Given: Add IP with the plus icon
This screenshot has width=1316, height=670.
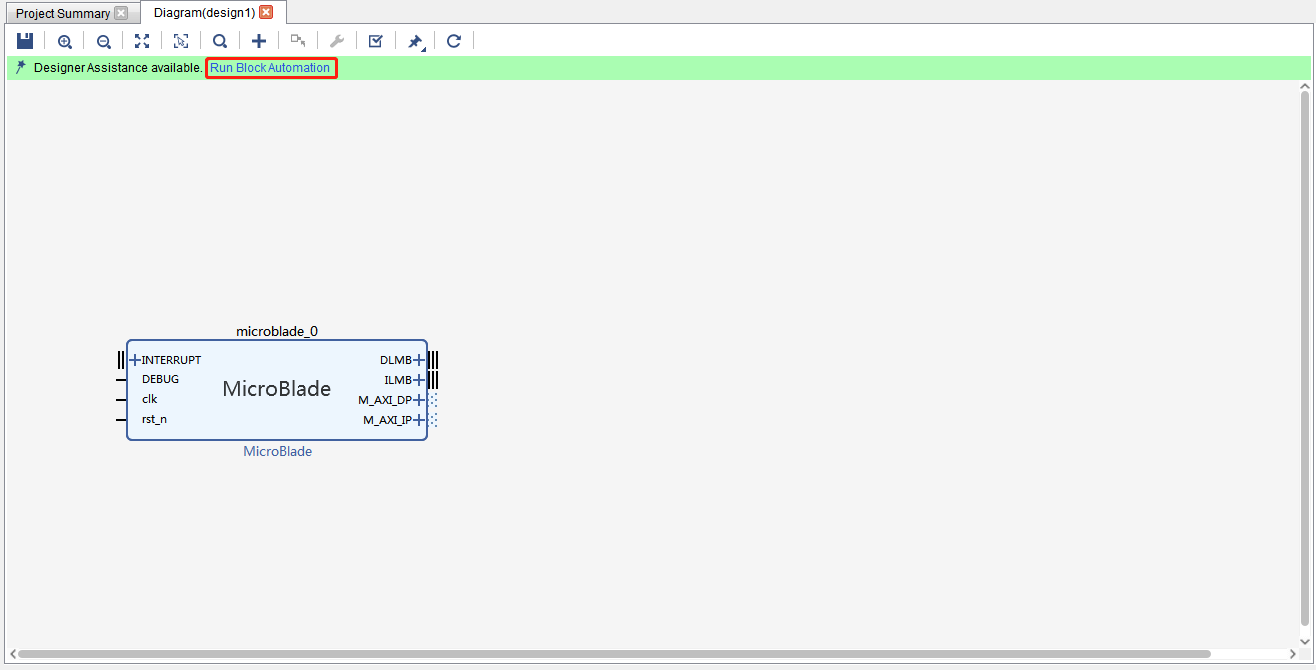Looking at the screenshot, I should click(258, 41).
